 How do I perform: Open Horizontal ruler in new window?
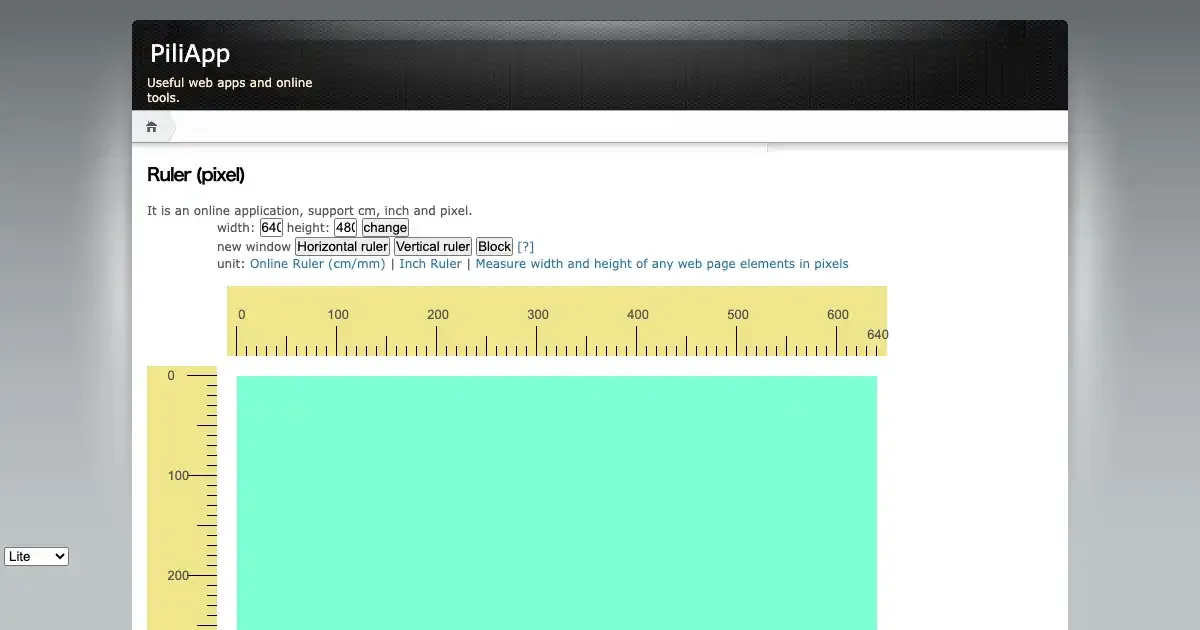pos(342,247)
